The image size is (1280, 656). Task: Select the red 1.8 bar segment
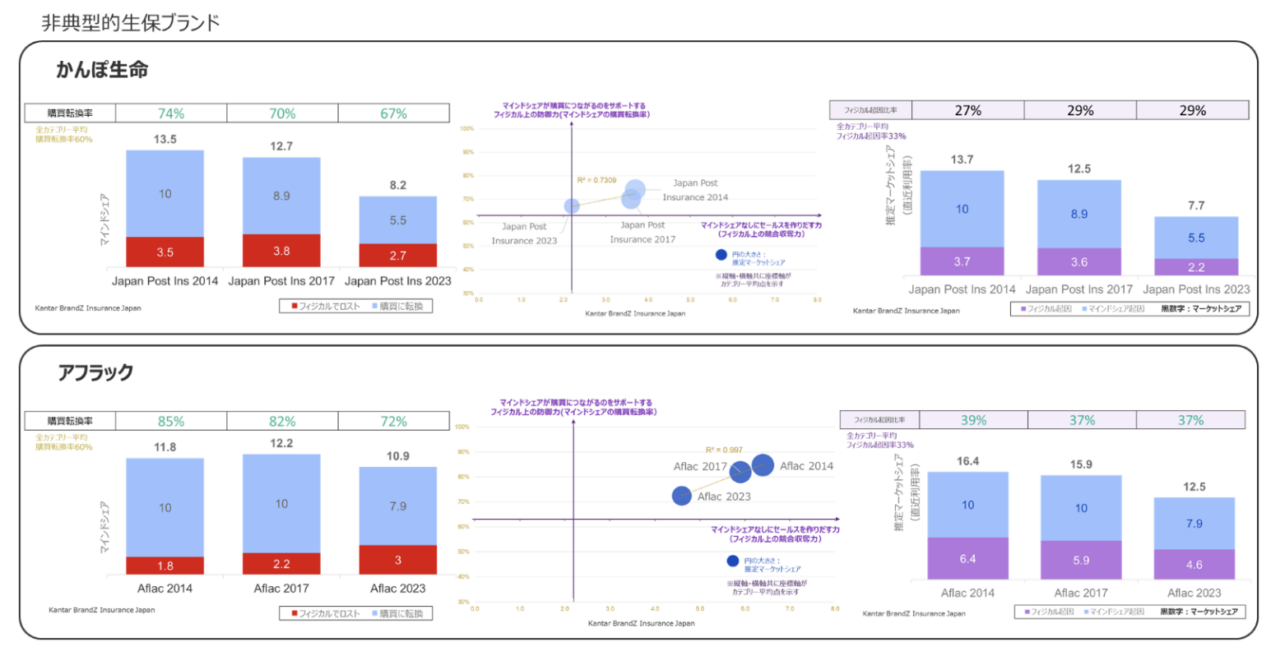pos(164,565)
